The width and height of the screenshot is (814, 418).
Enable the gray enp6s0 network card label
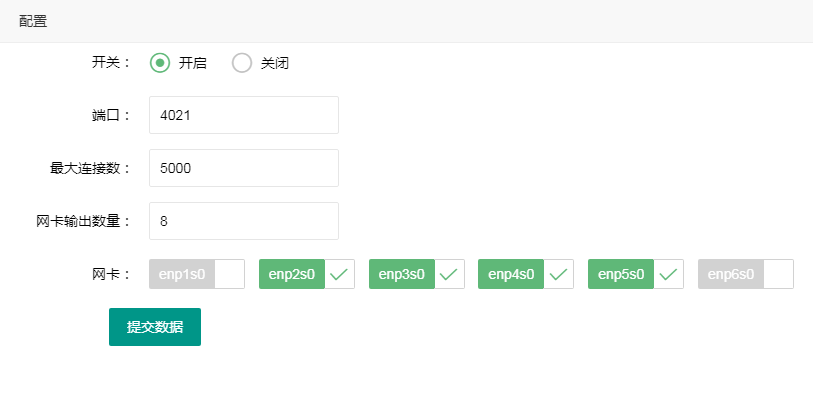[730, 274]
